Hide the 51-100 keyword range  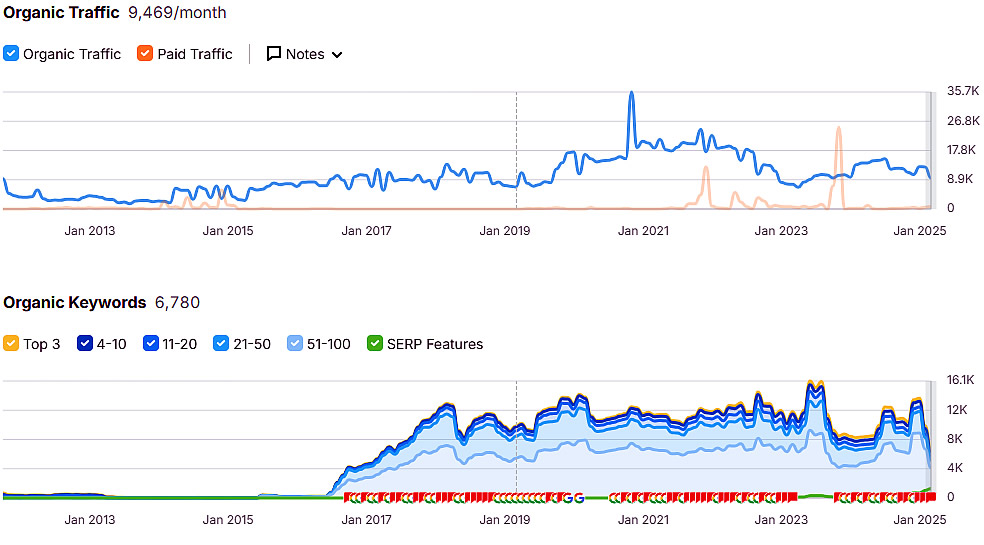[x=296, y=344]
